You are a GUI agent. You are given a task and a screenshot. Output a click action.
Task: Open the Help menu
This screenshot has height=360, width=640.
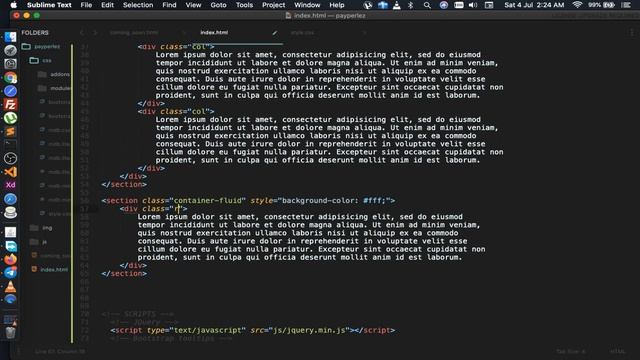[x=337, y=5]
